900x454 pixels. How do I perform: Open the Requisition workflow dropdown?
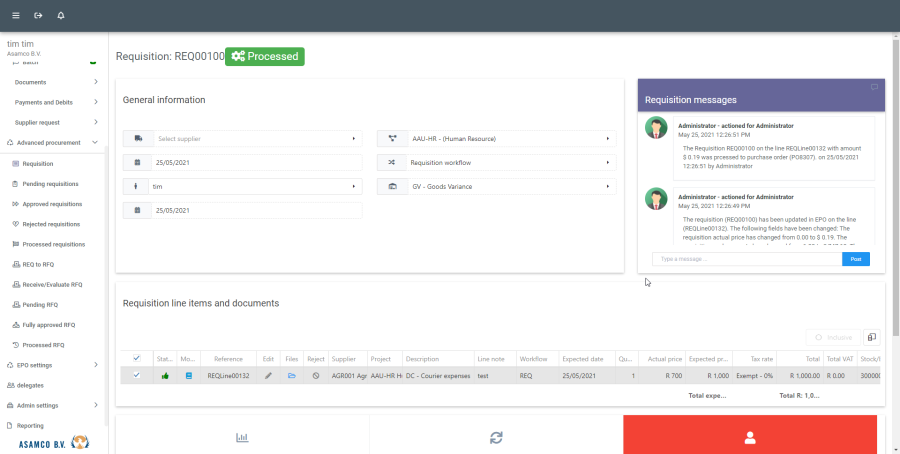[x=496, y=162]
